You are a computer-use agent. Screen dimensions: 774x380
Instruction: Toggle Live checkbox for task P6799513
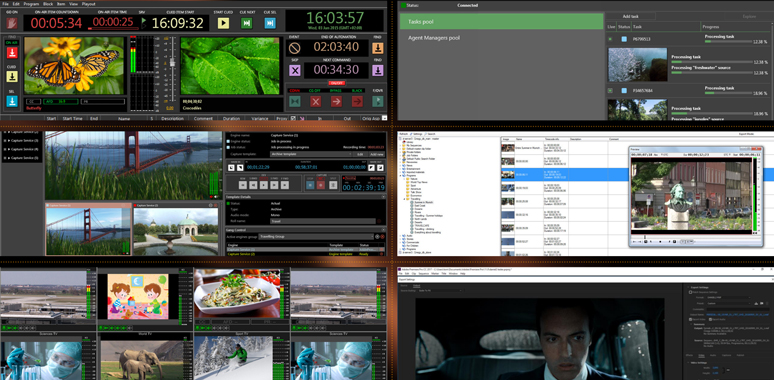point(611,38)
